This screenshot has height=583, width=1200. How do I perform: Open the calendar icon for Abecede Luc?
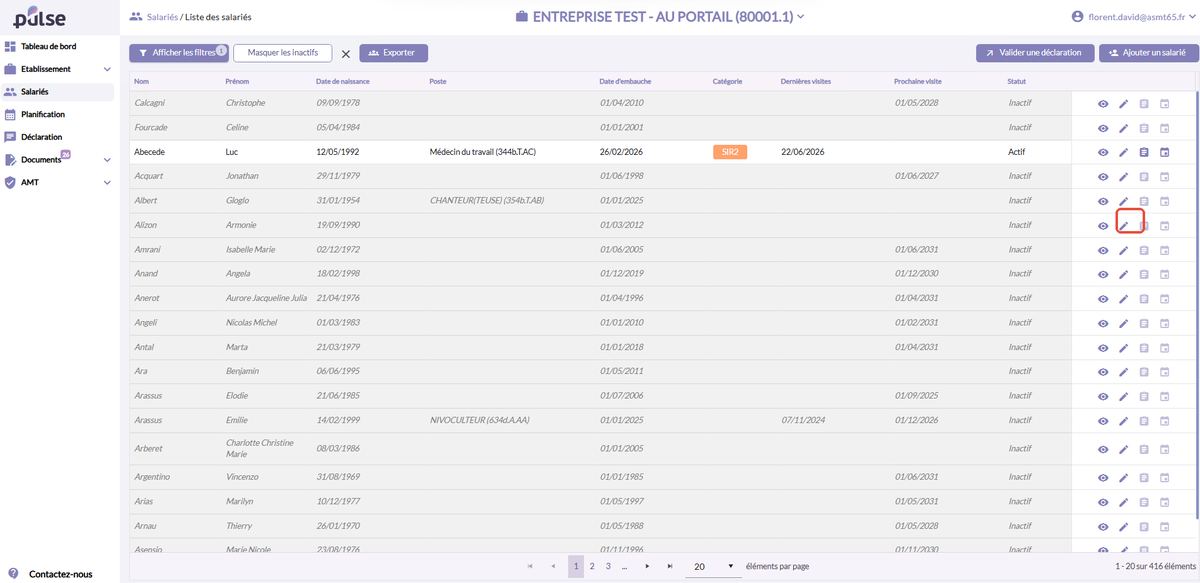click(1164, 152)
